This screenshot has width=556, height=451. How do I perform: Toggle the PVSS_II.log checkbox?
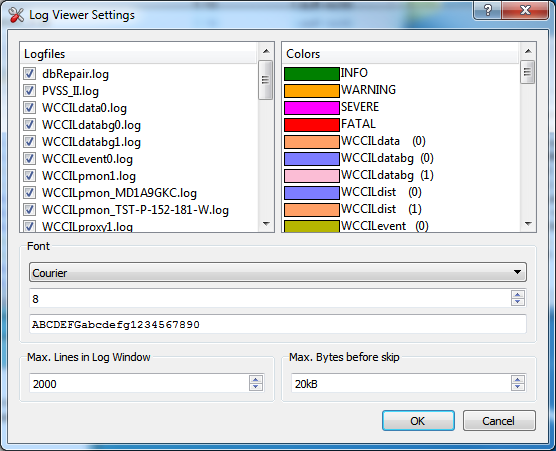tap(29, 91)
